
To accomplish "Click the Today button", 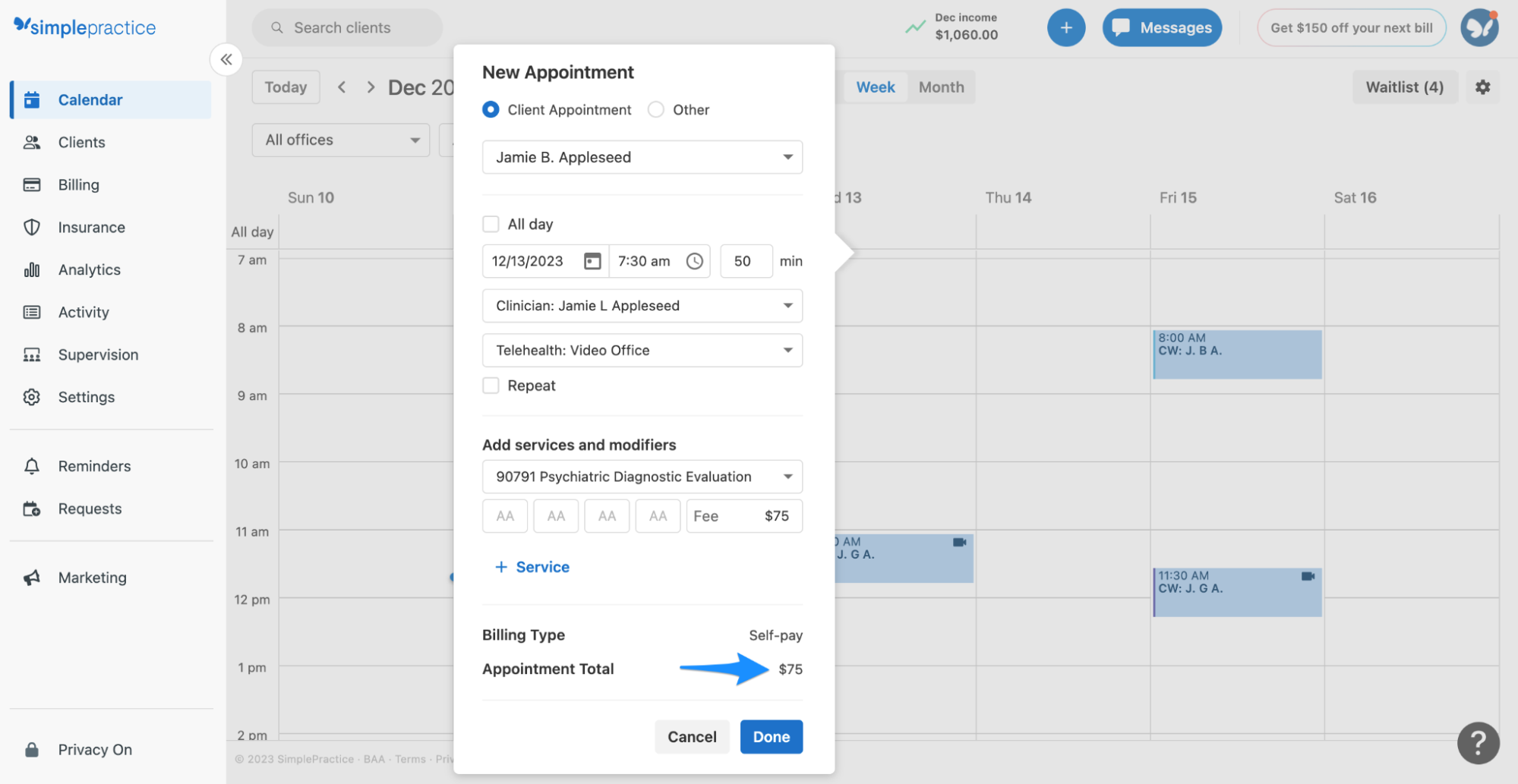I will tap(286, 87).
